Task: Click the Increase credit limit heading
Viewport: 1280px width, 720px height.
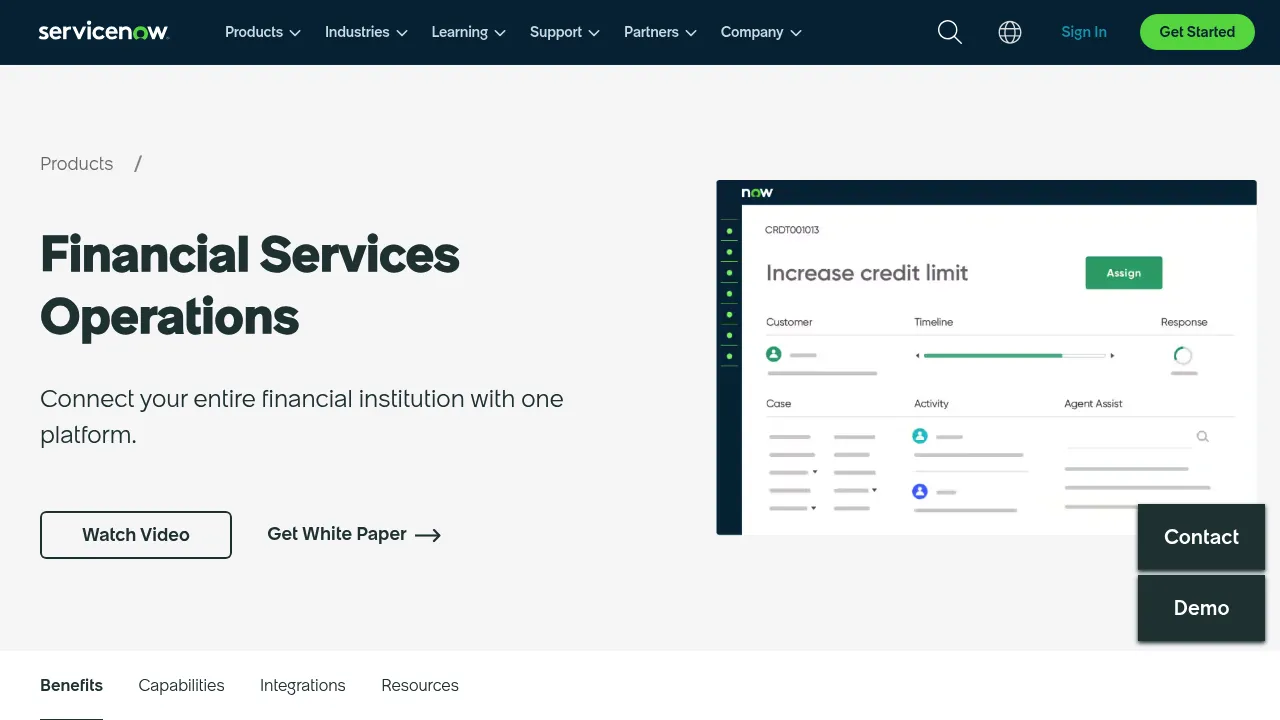Action: (x=867, y=273)
